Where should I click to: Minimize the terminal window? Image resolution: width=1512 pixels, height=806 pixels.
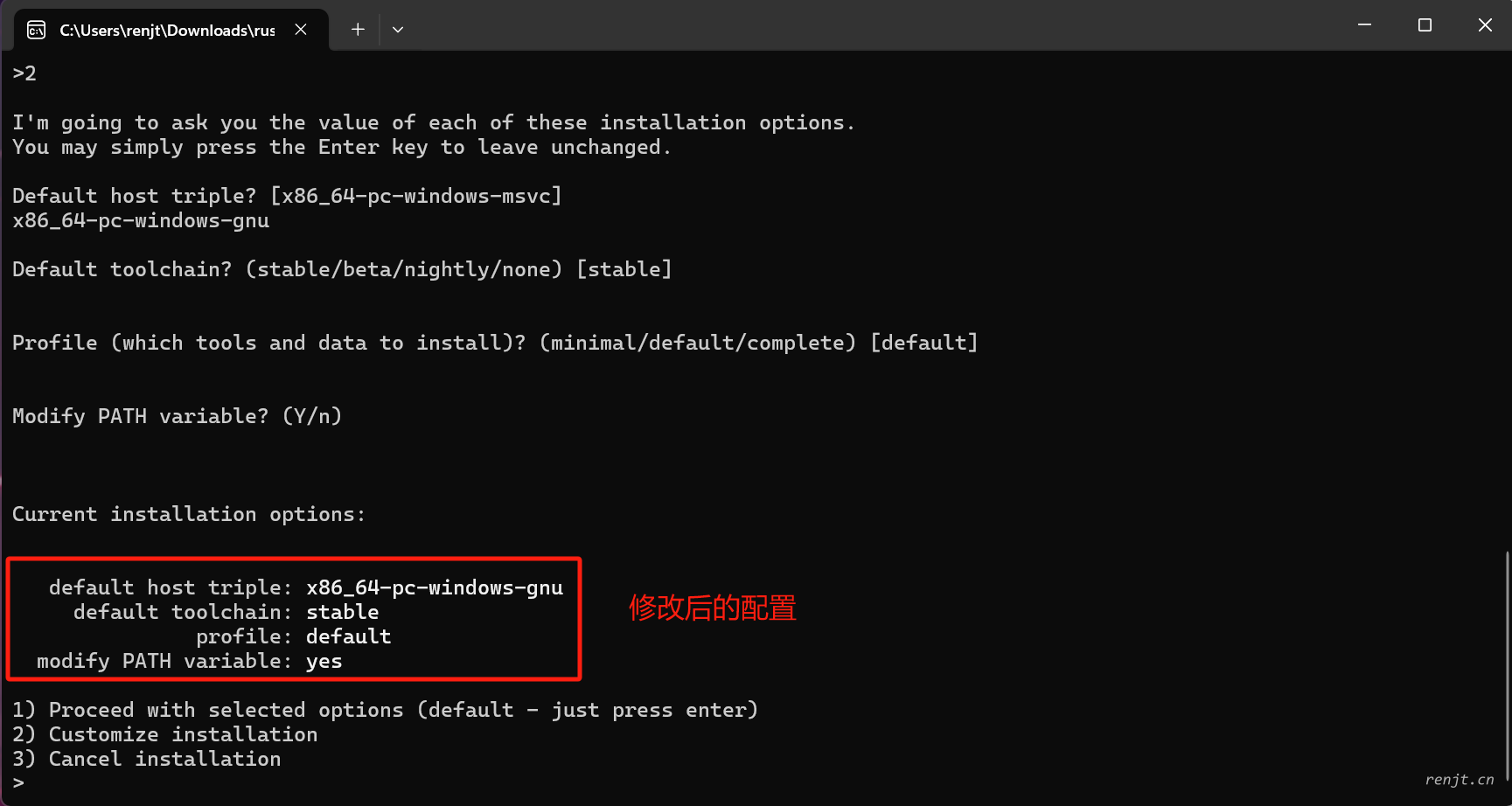pos(1364,25)
